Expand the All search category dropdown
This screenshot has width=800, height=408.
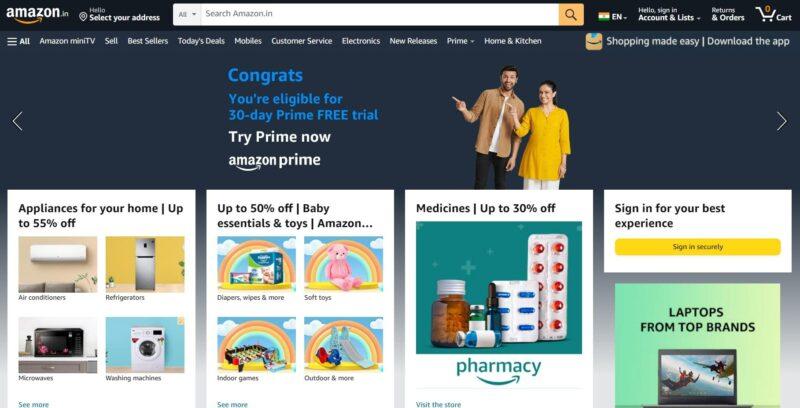[187, 15]
